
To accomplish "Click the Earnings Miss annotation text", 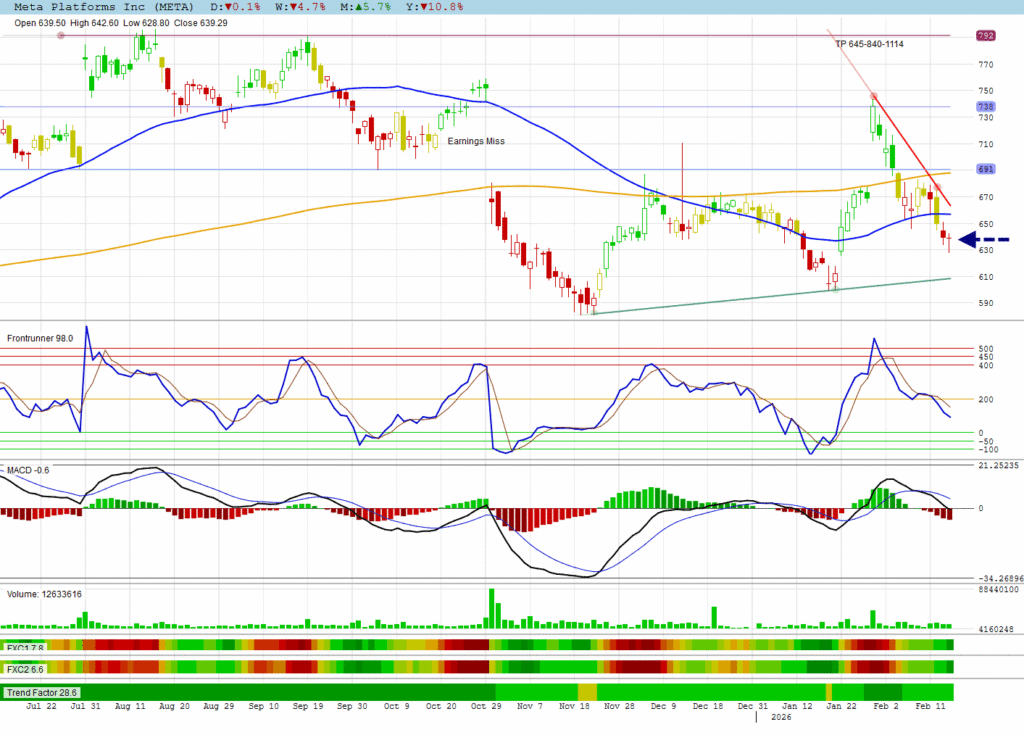I will [476, 142].
